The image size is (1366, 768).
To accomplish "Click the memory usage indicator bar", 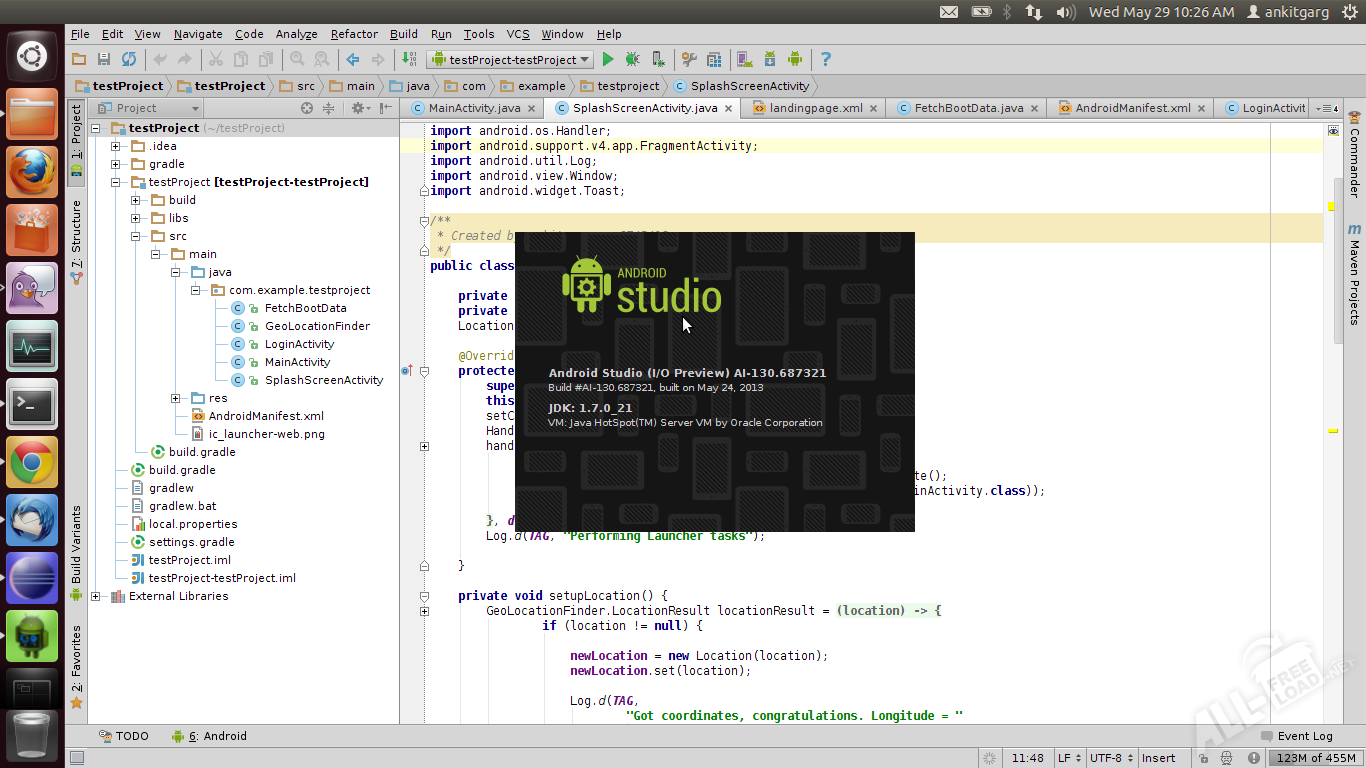I will click(1315, 758).
